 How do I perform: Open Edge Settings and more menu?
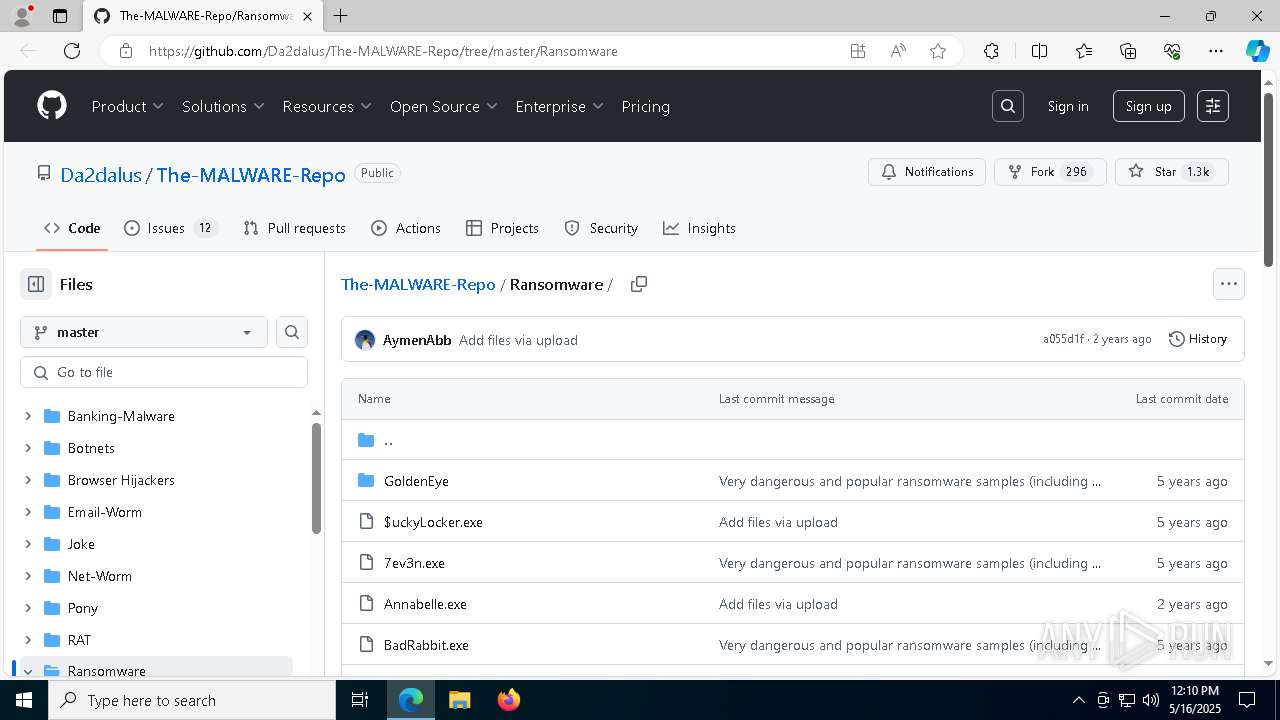point(1216,51)
